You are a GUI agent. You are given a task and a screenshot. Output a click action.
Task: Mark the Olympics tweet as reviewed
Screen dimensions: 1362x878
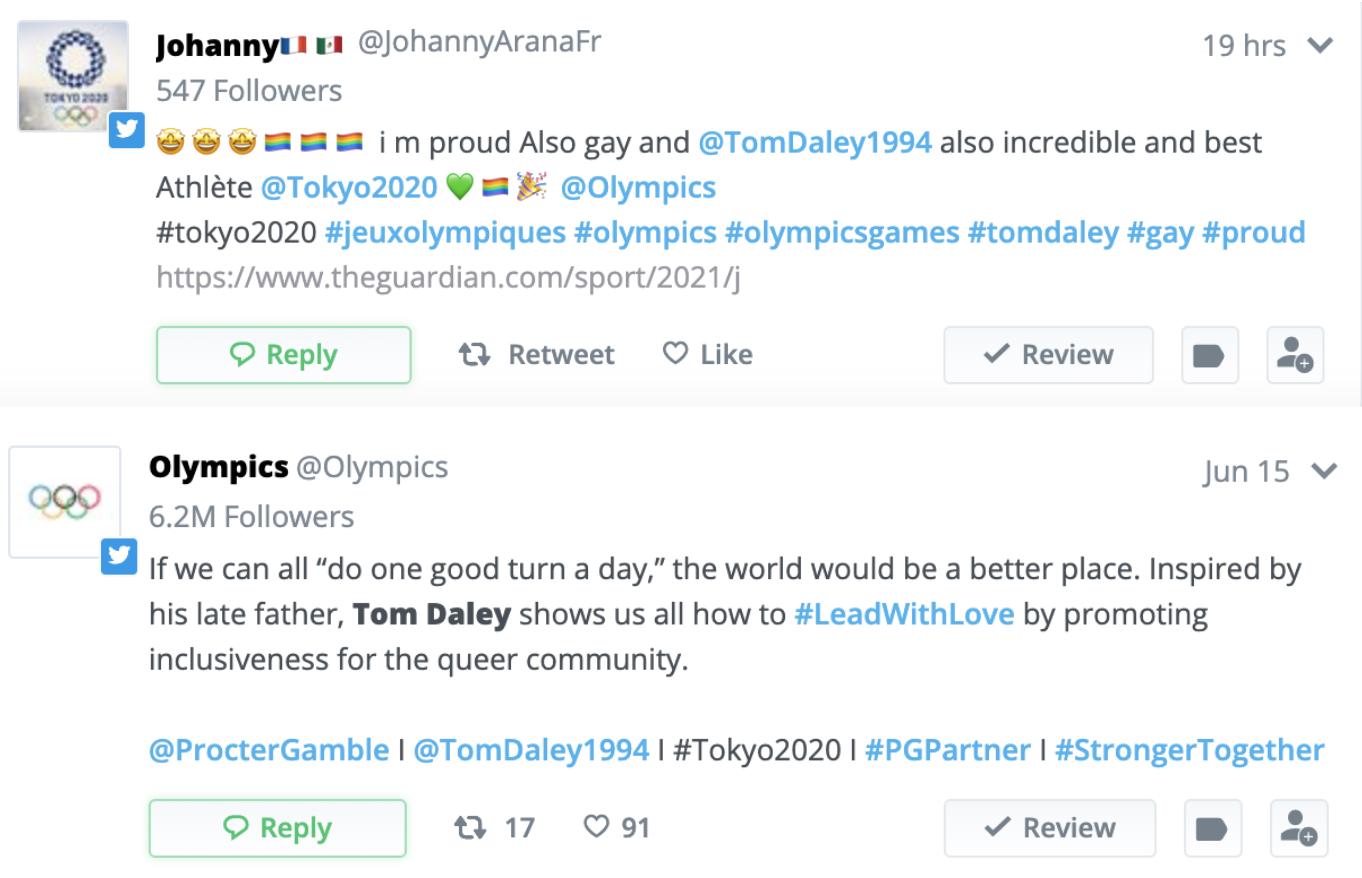click(1049, 828)
